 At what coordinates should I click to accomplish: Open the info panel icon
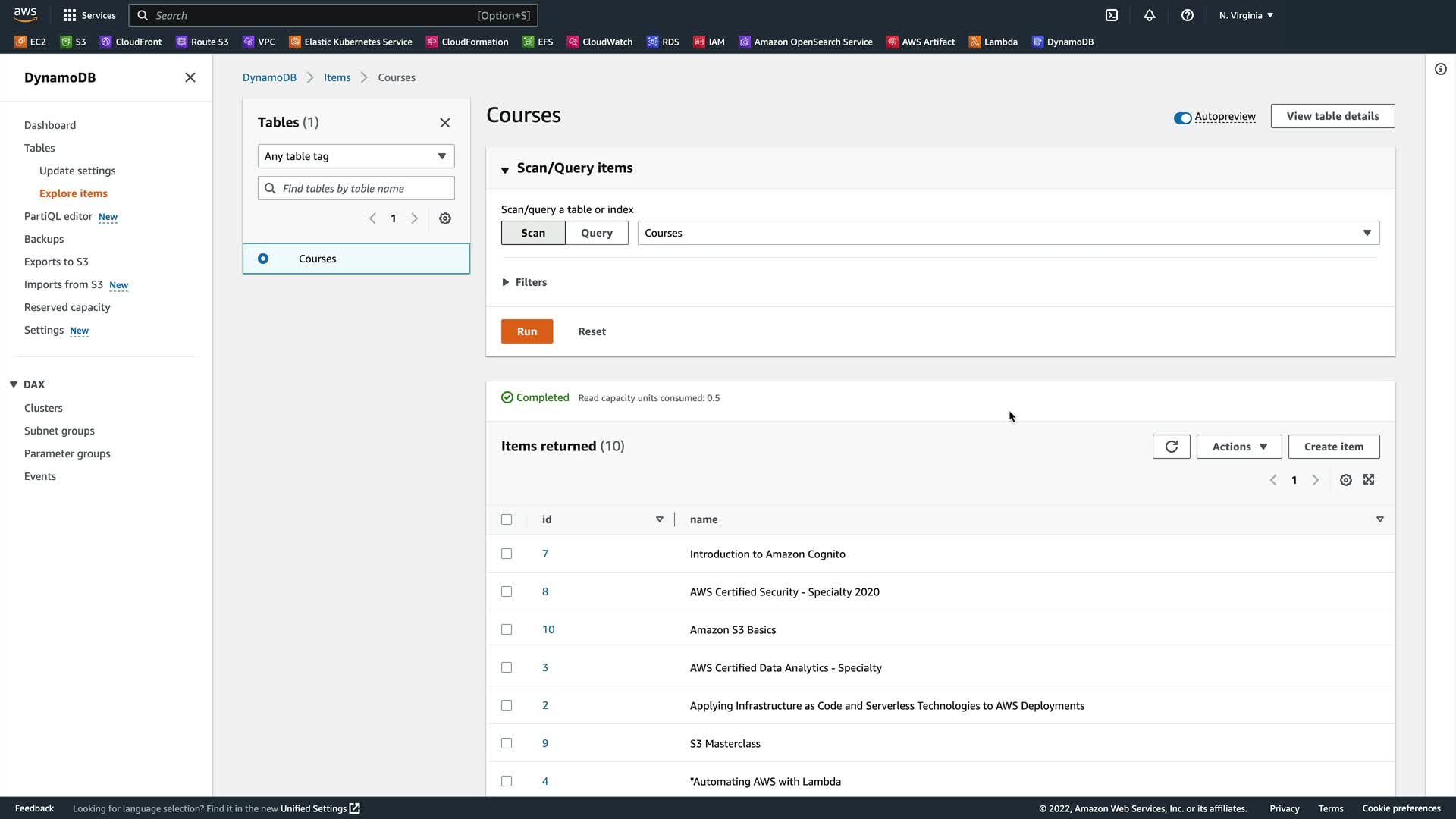(x=1440, y=70)
